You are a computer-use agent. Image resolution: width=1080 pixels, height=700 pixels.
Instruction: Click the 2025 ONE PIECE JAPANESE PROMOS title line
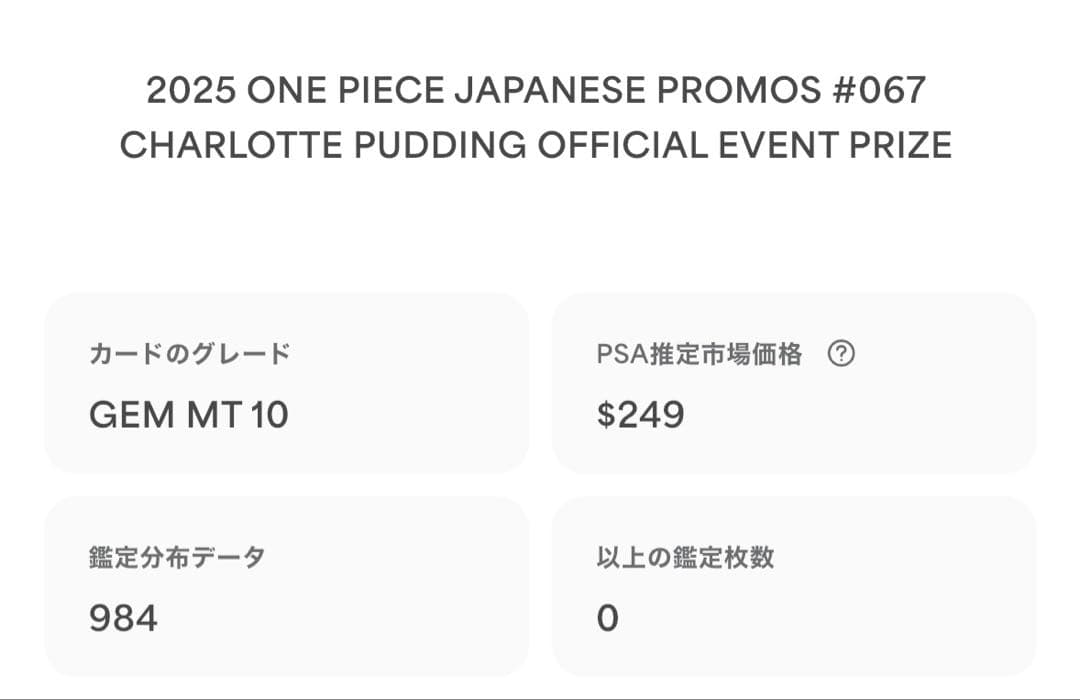click(x=536, y=90)
